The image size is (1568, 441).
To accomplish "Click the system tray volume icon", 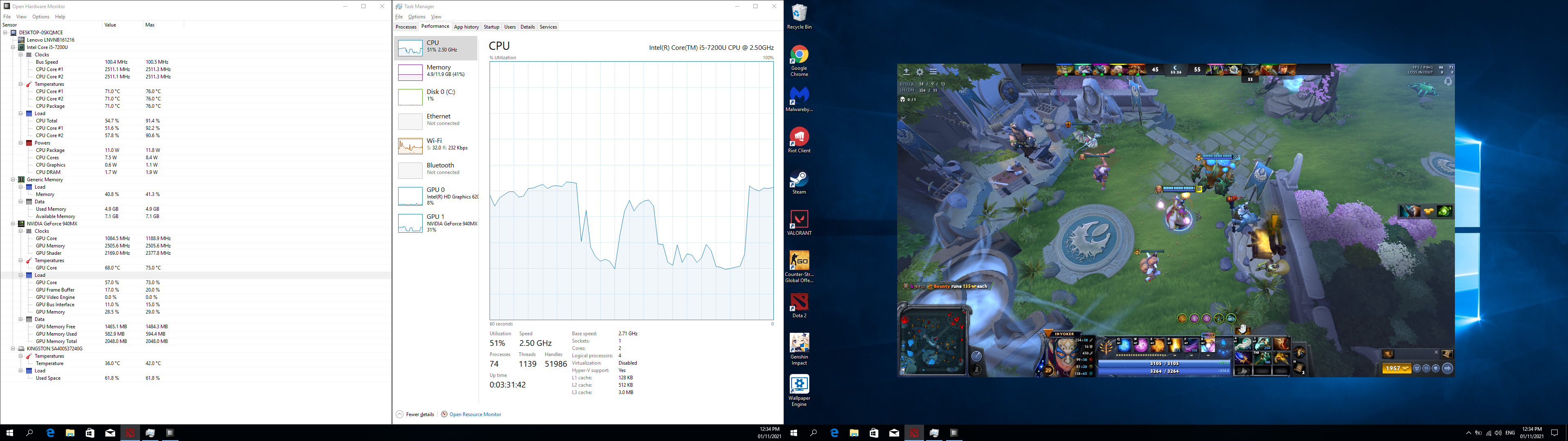I will pos(1497,433).
